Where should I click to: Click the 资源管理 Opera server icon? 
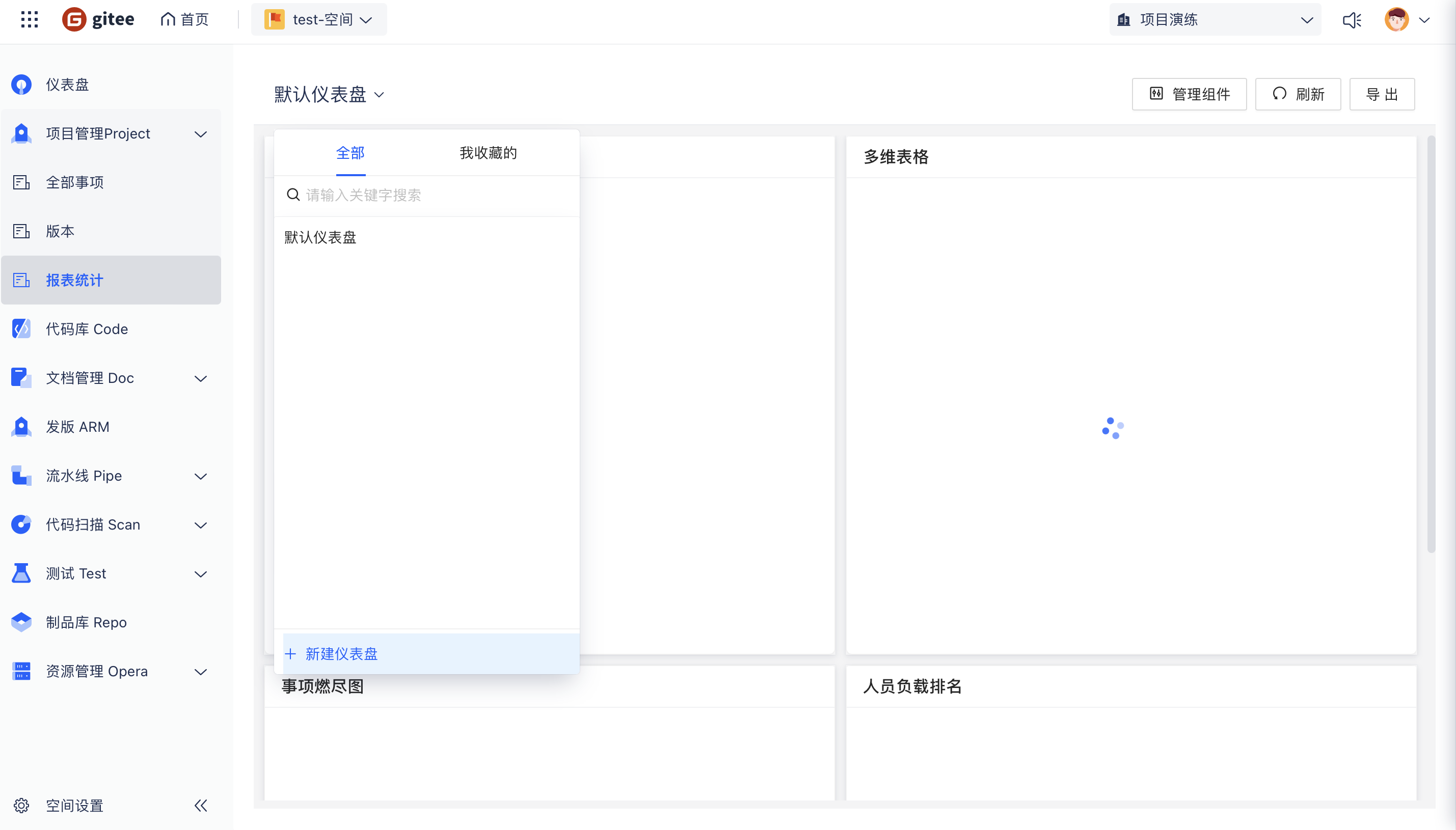pyautogui.click(x=21, y=672)
